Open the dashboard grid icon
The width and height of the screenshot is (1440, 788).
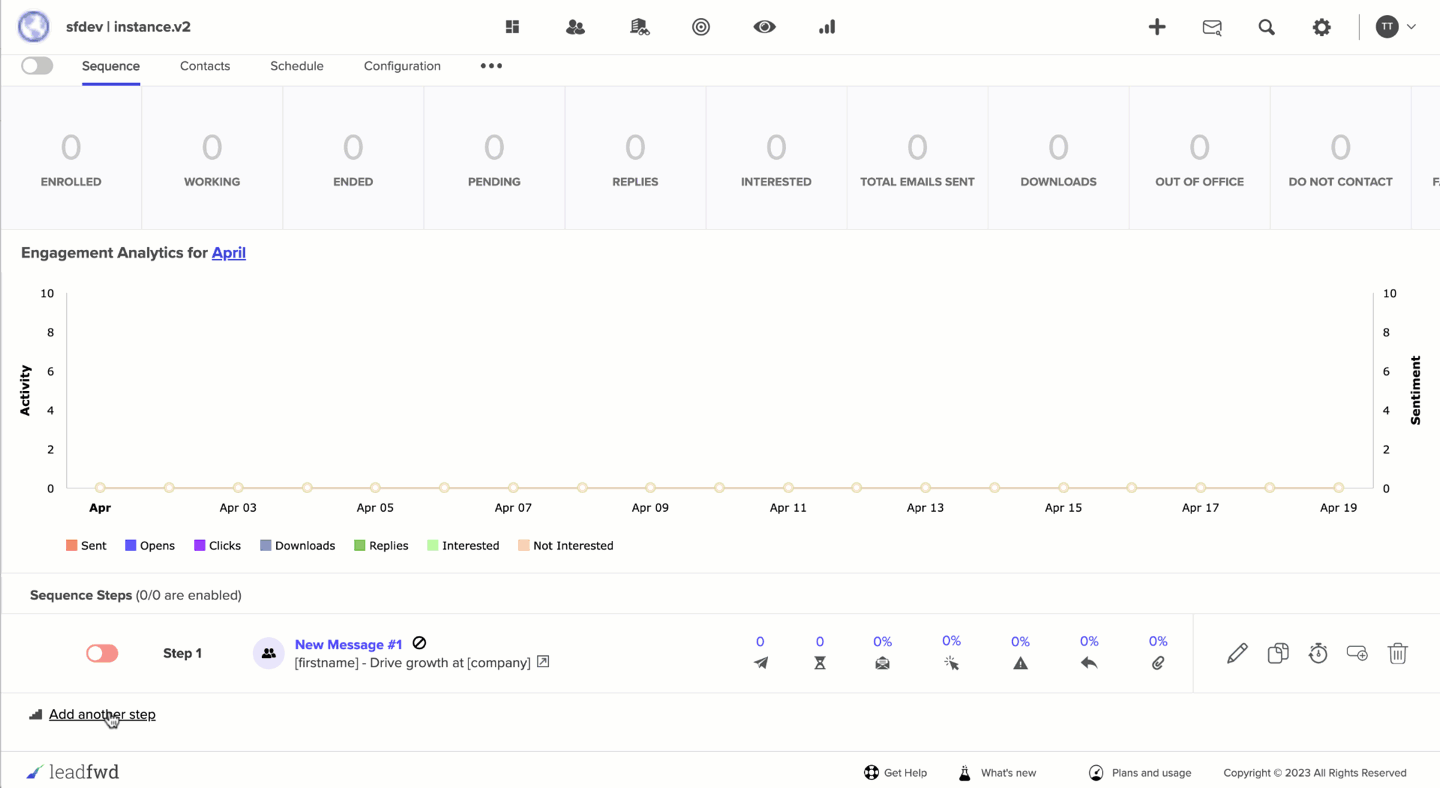[512, 27]
